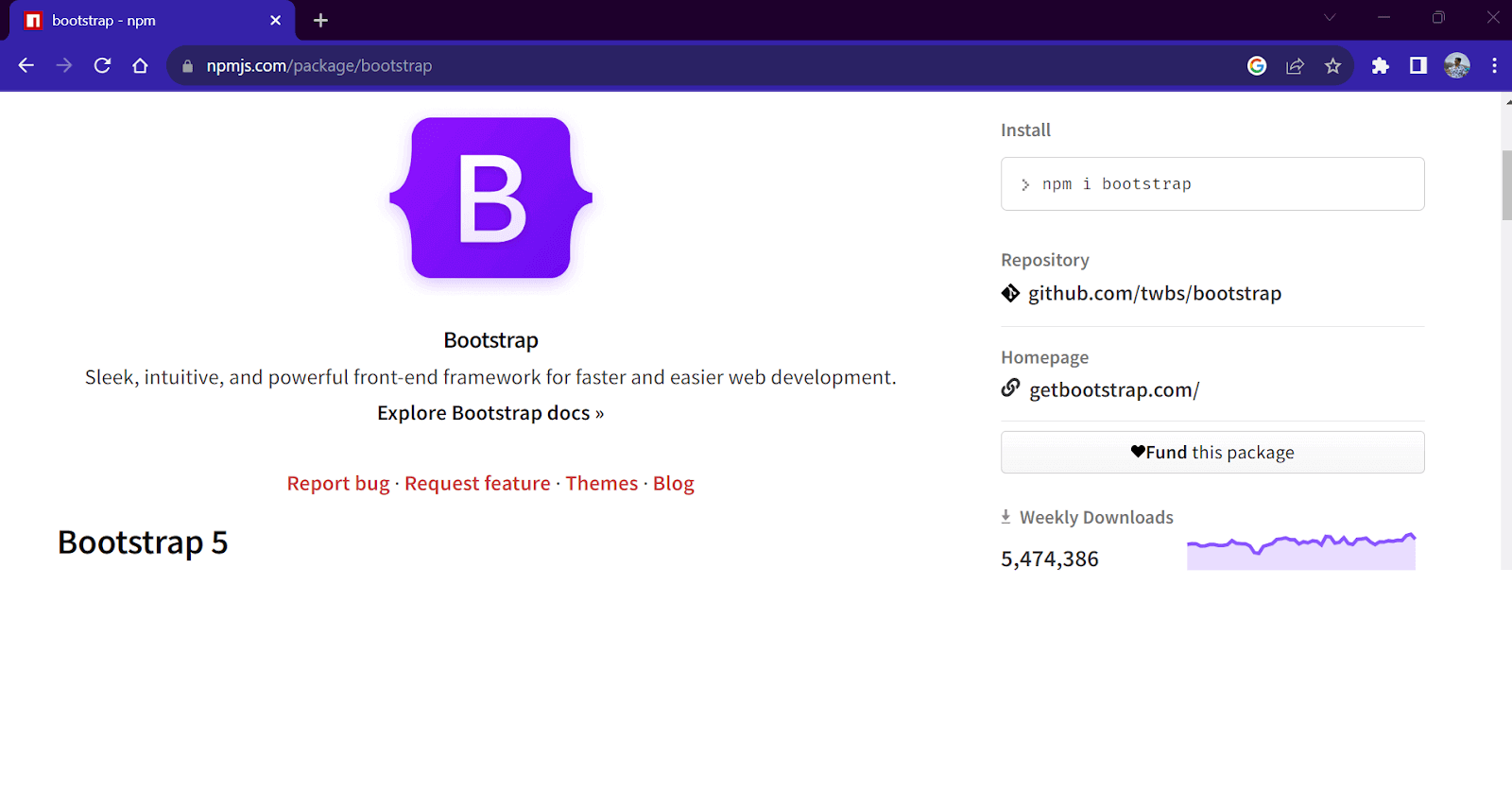The width and height of the screenshot is (1512, 792).
Task: View site info via the lock icon
Action: click(187, 66)
